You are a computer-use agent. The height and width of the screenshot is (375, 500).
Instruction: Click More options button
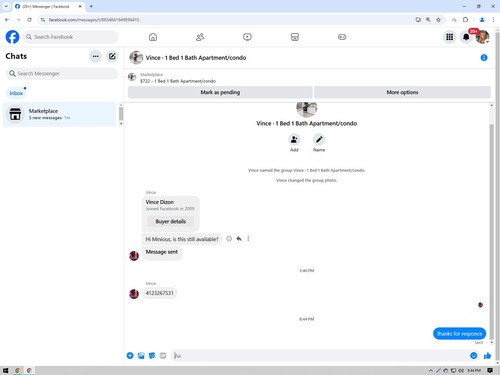pos(402,92)
